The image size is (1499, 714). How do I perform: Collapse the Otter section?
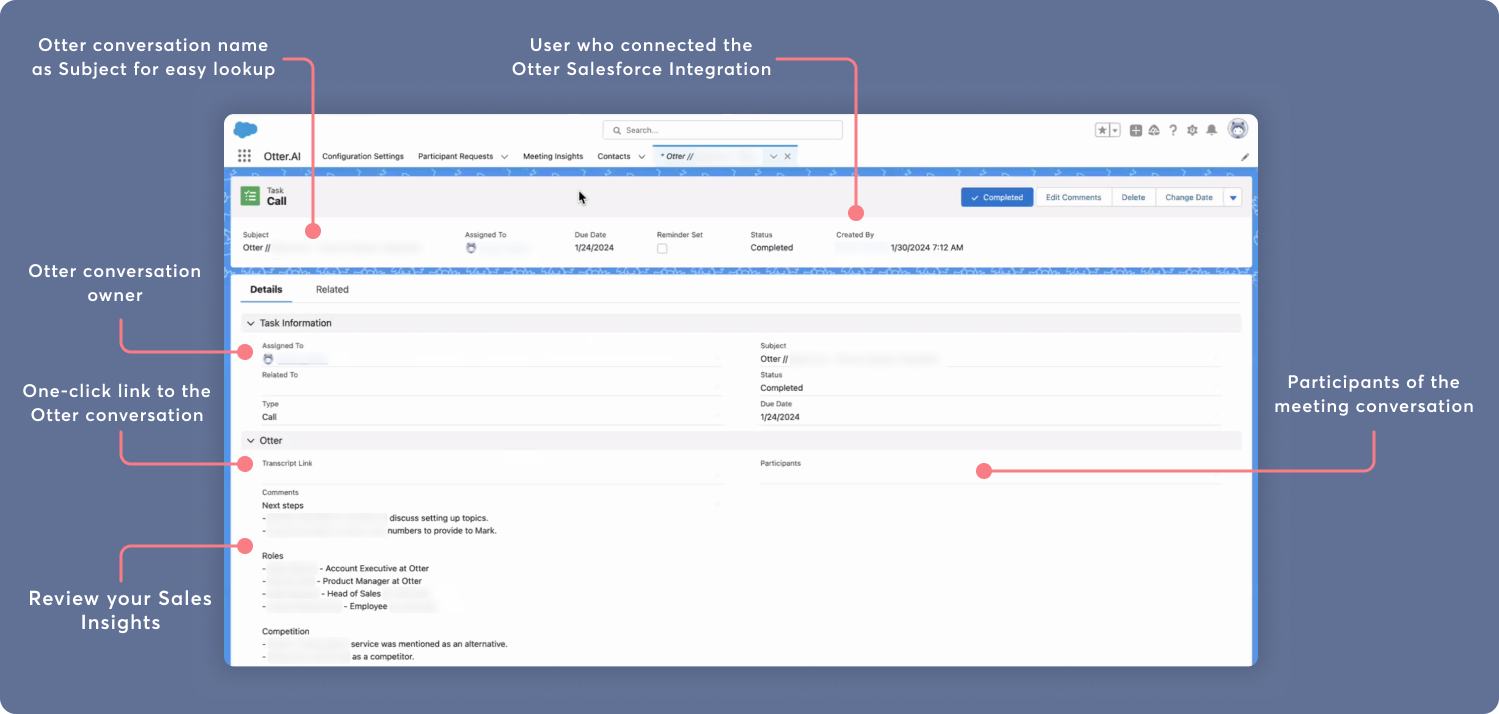tap(251, 440)
